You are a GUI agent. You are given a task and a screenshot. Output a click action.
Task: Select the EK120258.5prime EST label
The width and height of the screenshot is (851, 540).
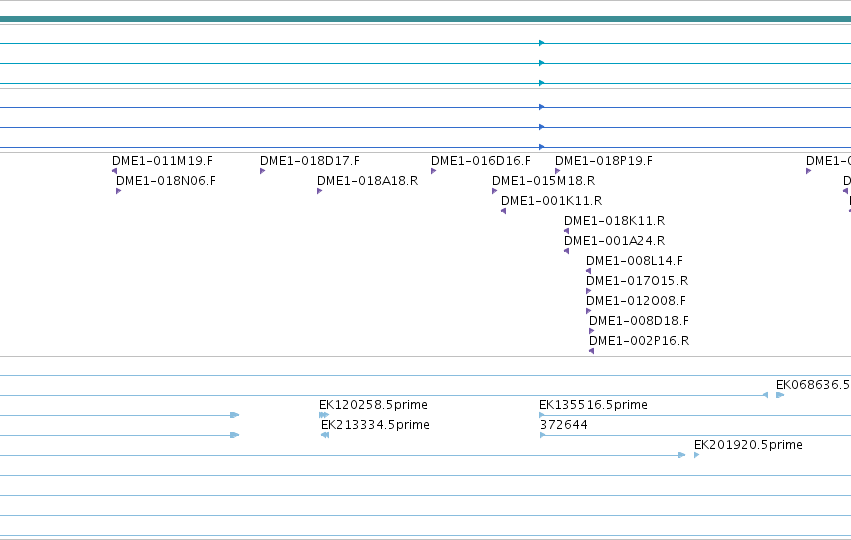pyautogui.click(x=373, y=405)
